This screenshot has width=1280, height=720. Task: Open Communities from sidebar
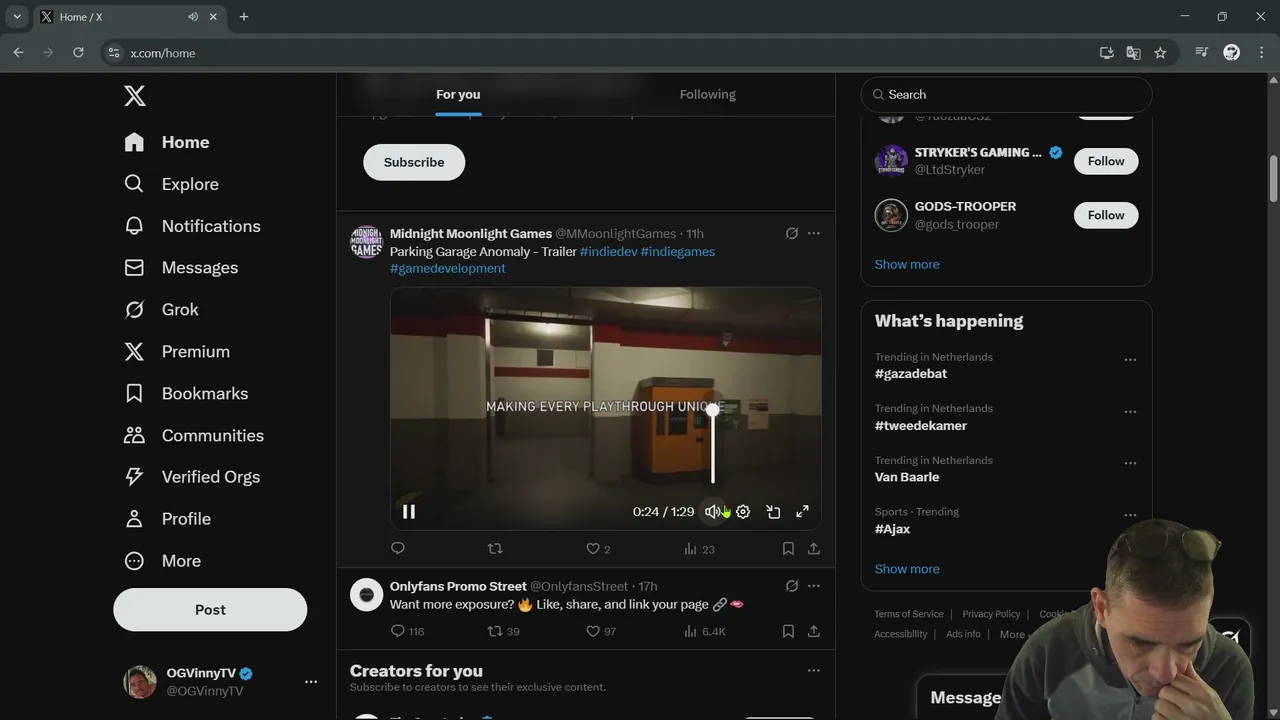coord(194,436)
